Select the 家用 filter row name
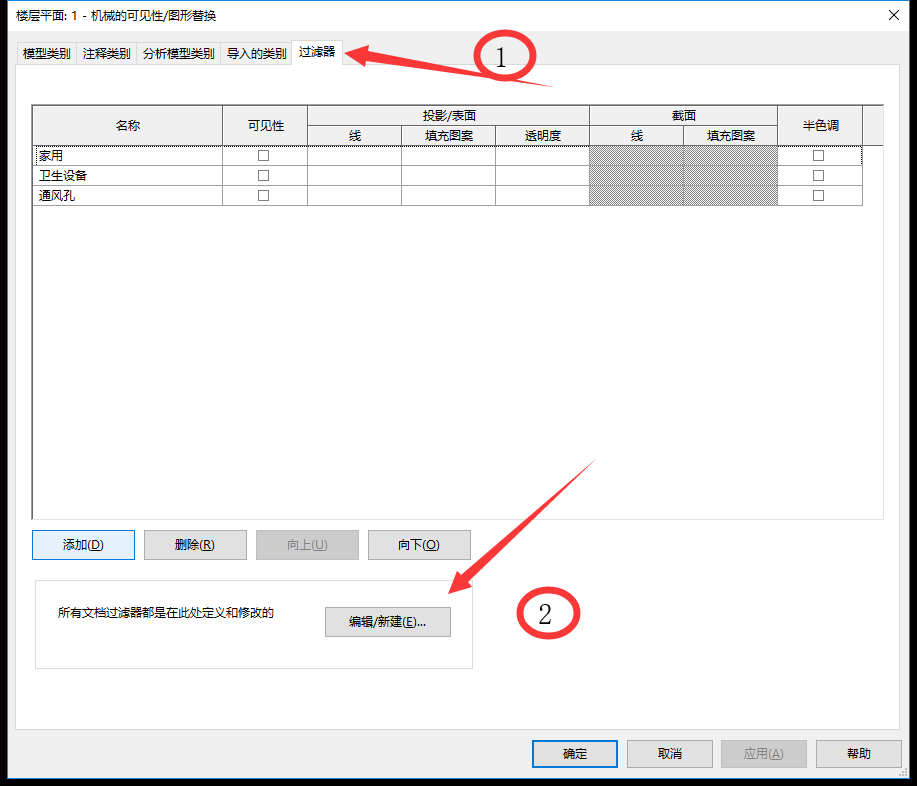 [x=128, y=156]
